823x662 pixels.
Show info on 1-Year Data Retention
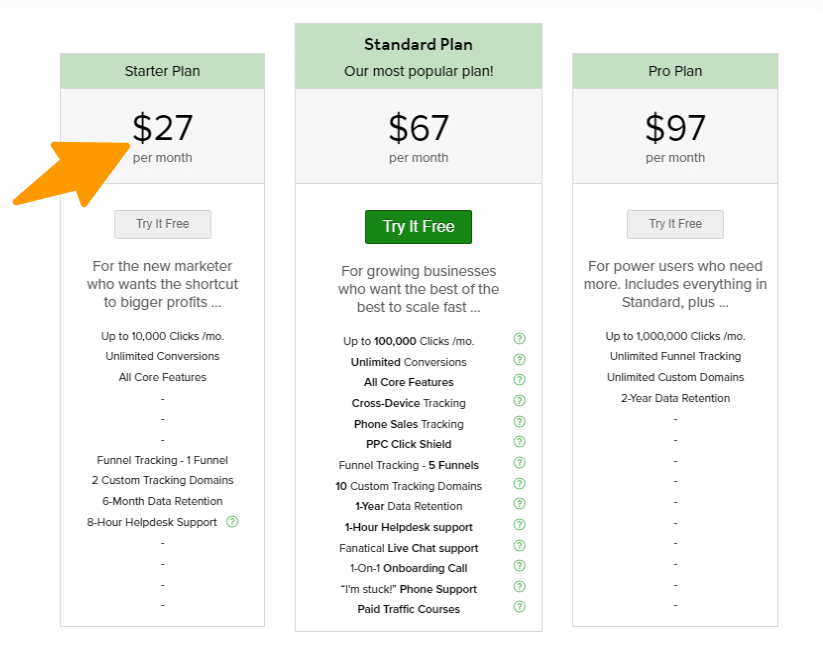tap(519, 505)
